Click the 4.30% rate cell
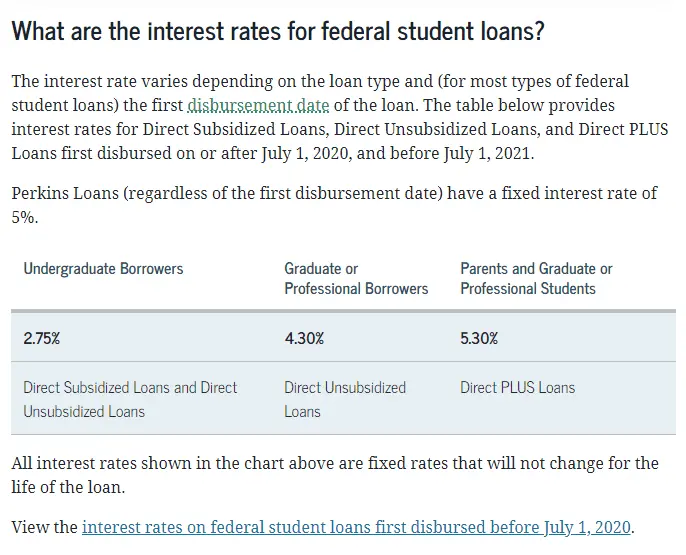The image size is (686, 555). tap(304, 338)
